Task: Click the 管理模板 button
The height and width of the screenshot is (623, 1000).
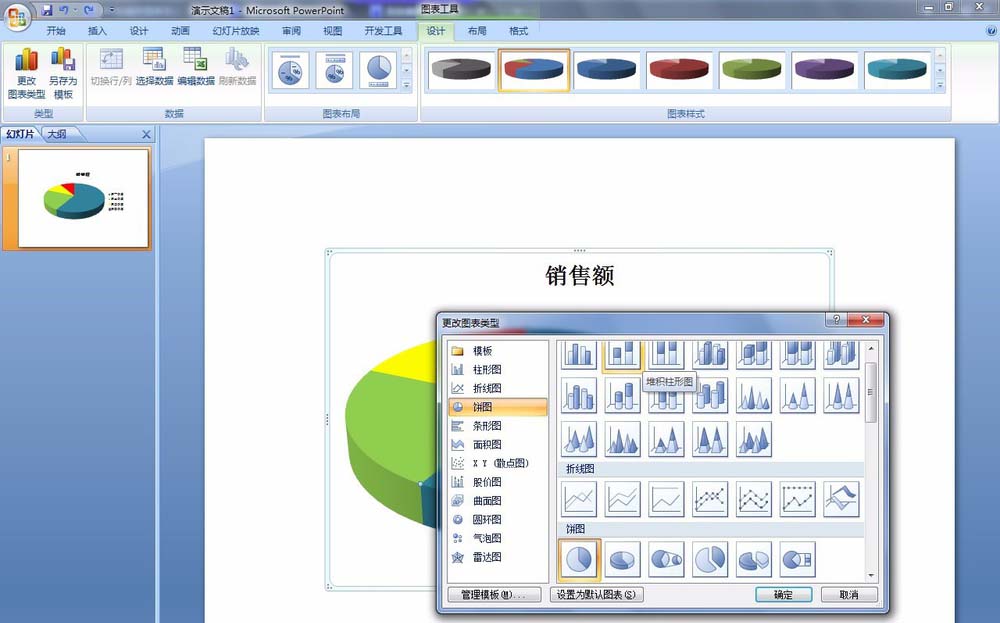Action: coord(492,595)
